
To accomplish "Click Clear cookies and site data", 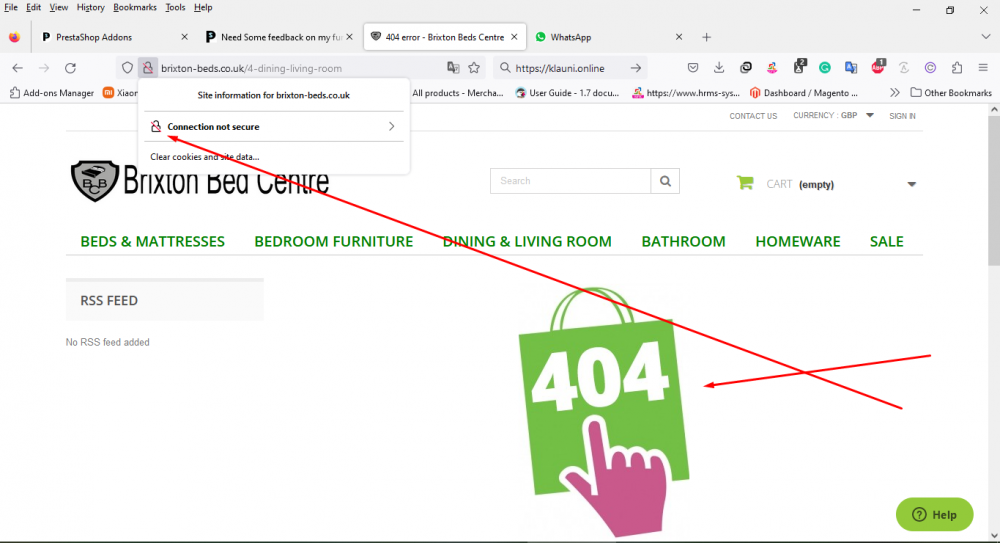I will click(205, 156).
